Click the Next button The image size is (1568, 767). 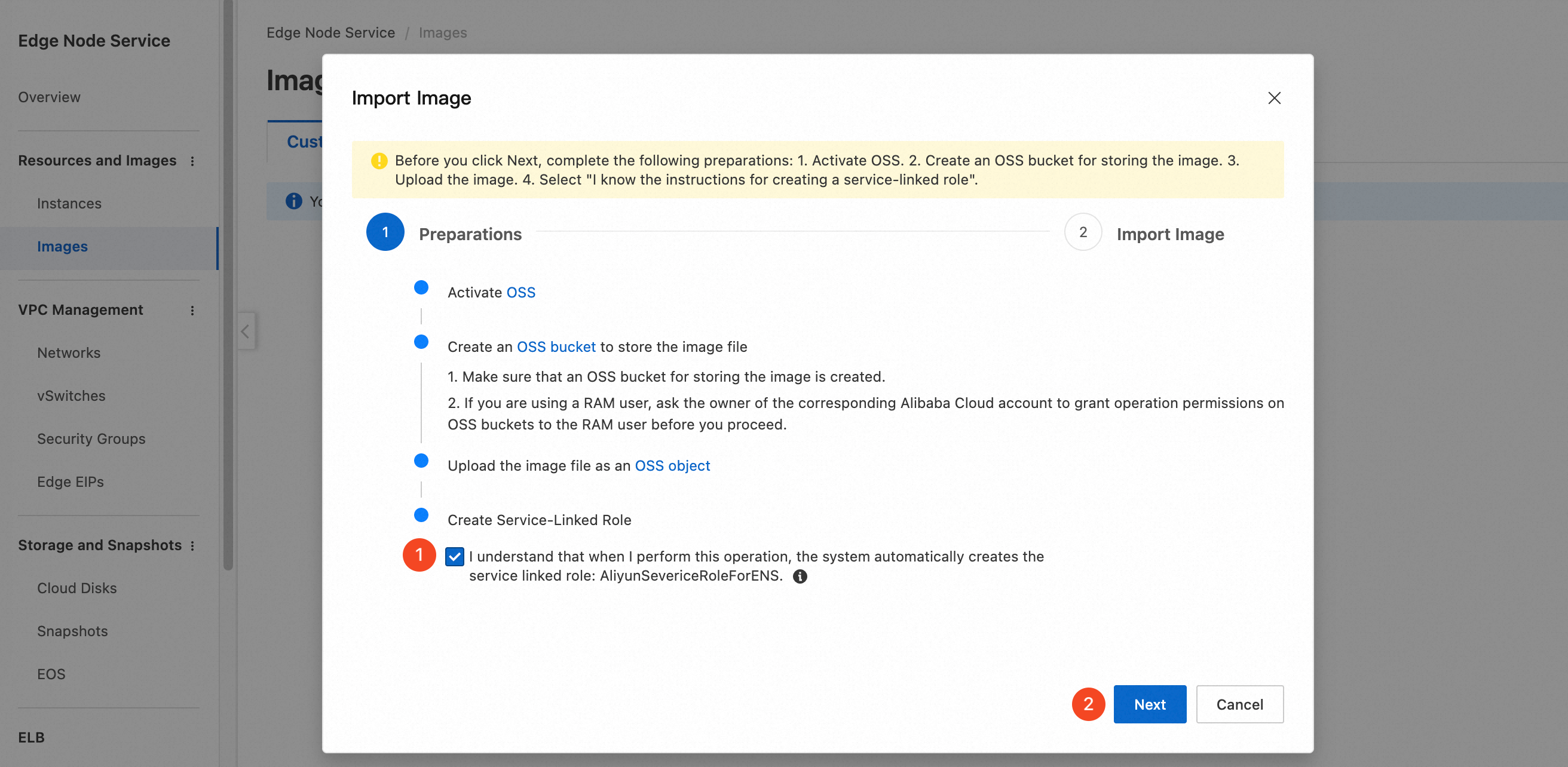1149,704
